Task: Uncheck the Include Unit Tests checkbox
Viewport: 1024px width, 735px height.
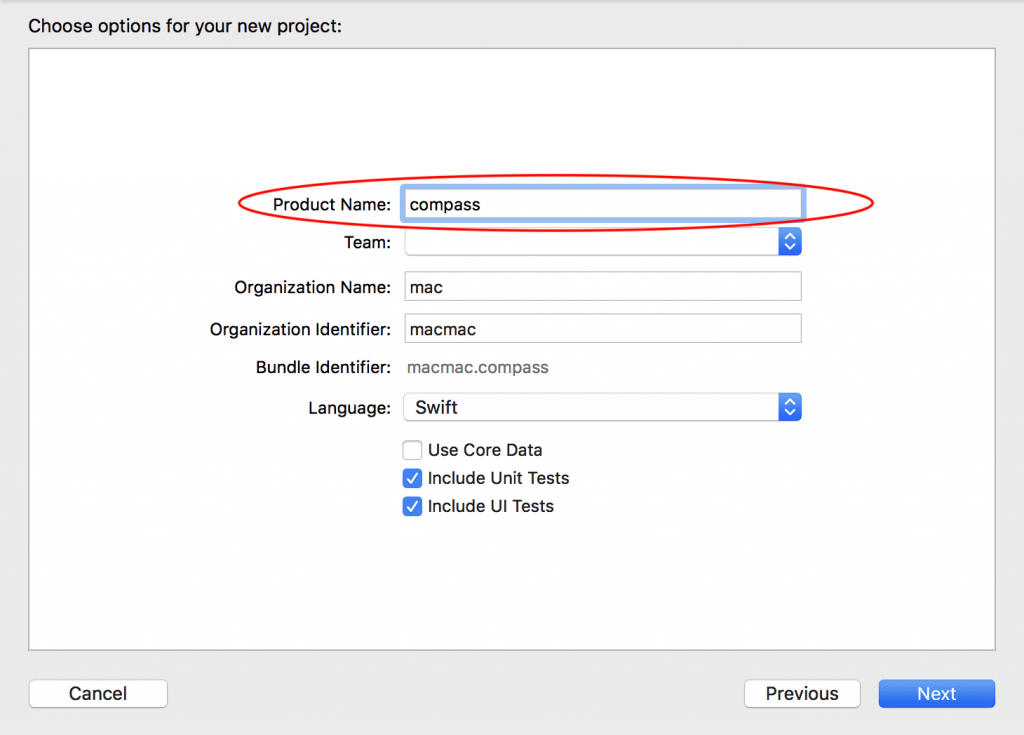Action: pos(412,478)
